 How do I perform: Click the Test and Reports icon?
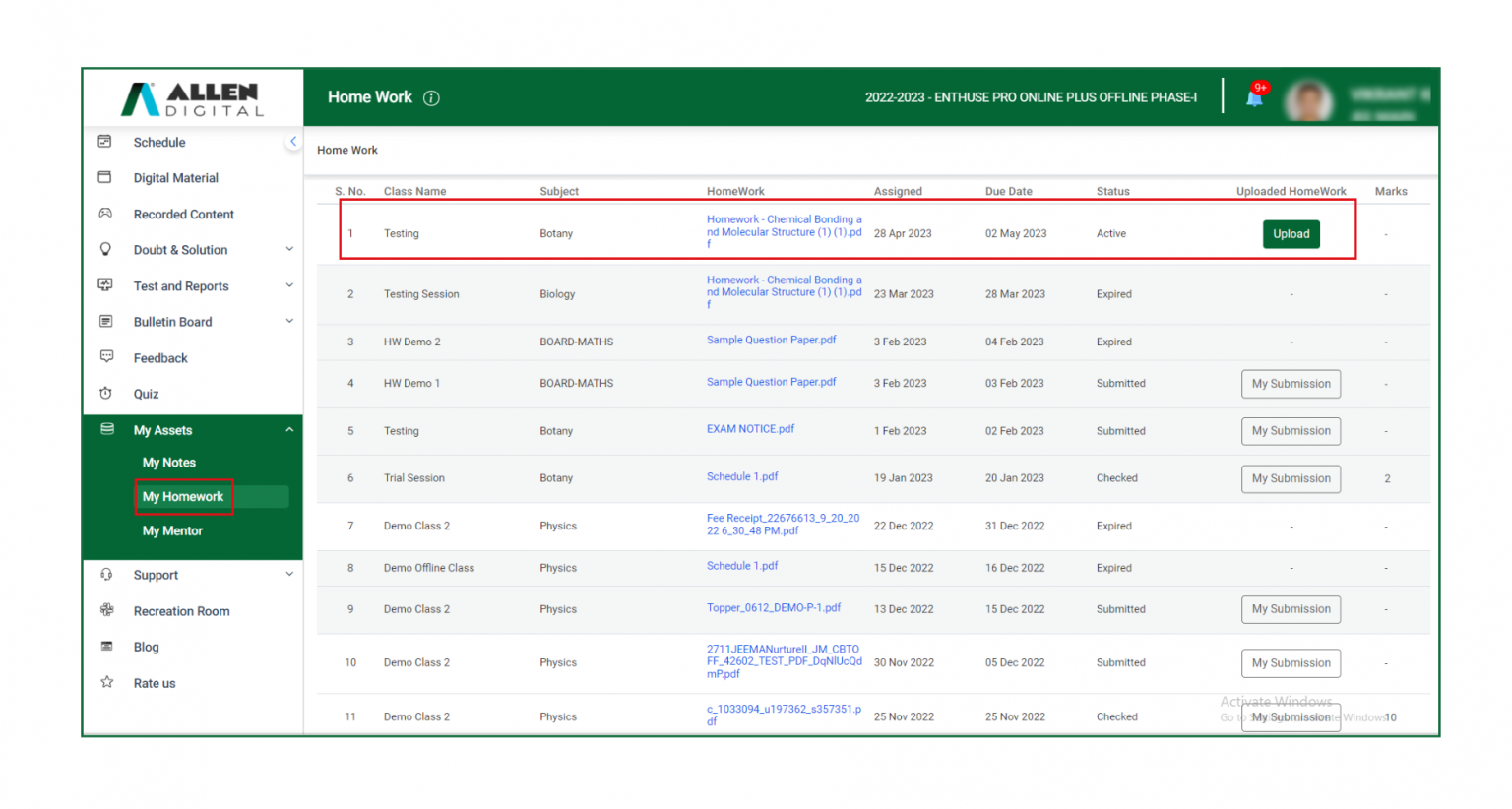point(105,285)
